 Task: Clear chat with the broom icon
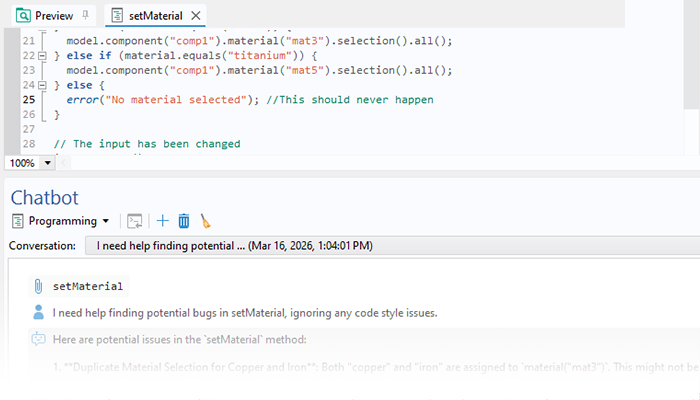[x=205, y=221]
